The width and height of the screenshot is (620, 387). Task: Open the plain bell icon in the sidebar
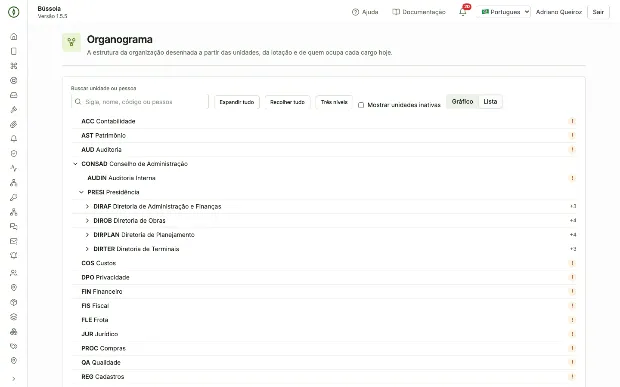click(x=13, y=139)
